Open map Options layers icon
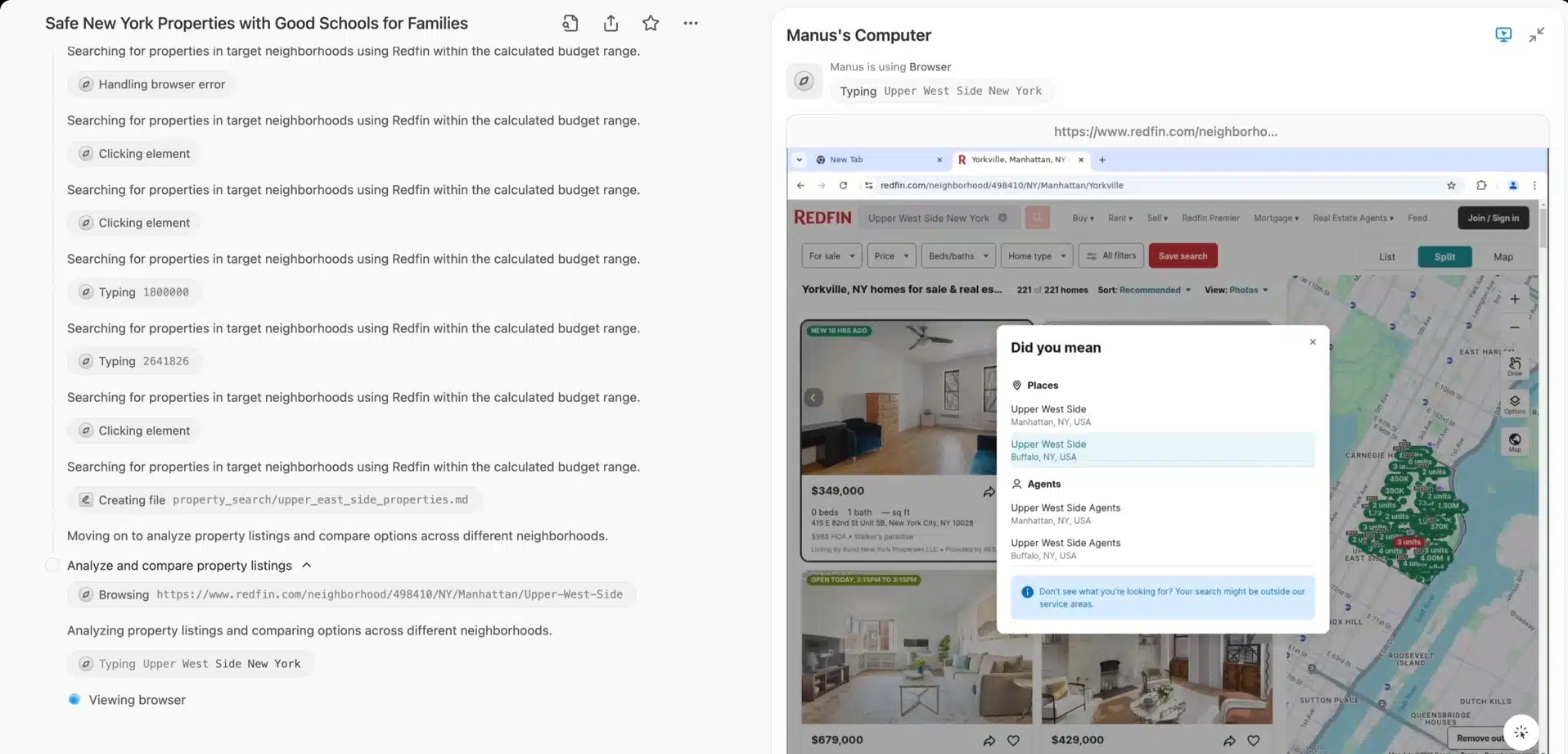 point(1515,404)
